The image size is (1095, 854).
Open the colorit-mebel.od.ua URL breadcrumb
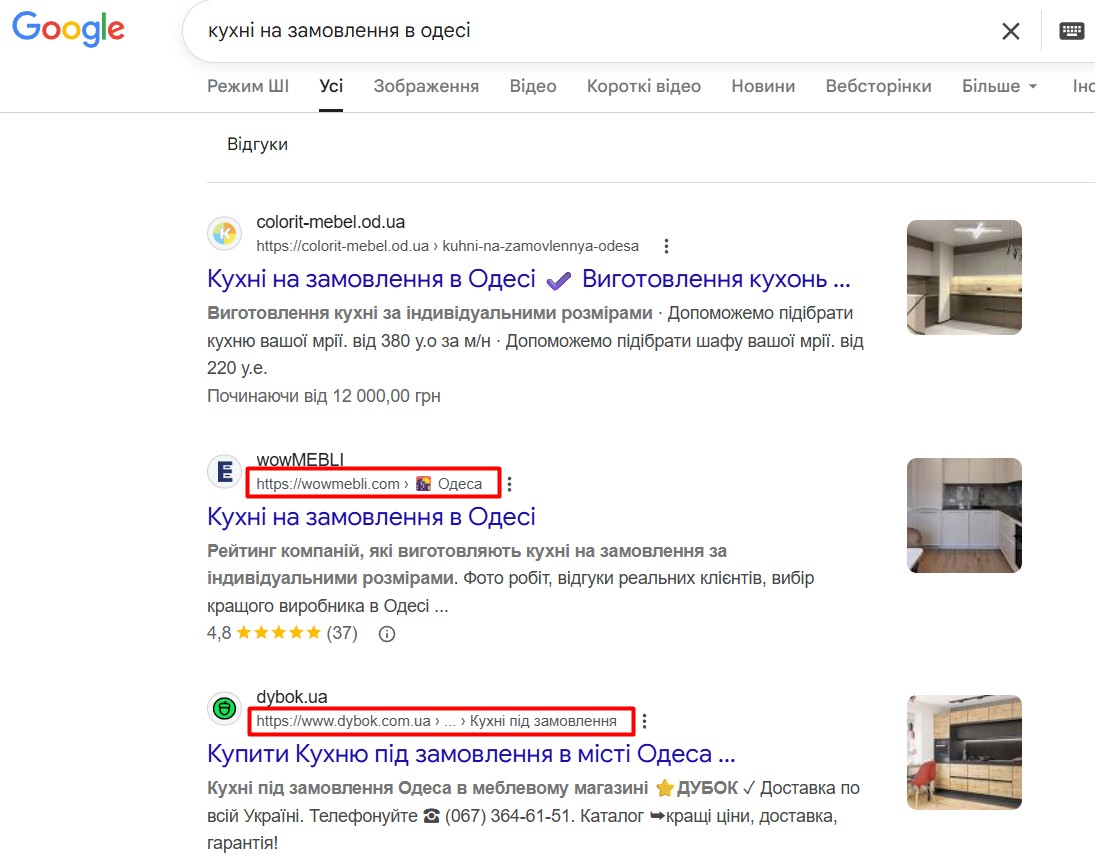(x=447, y=246)
